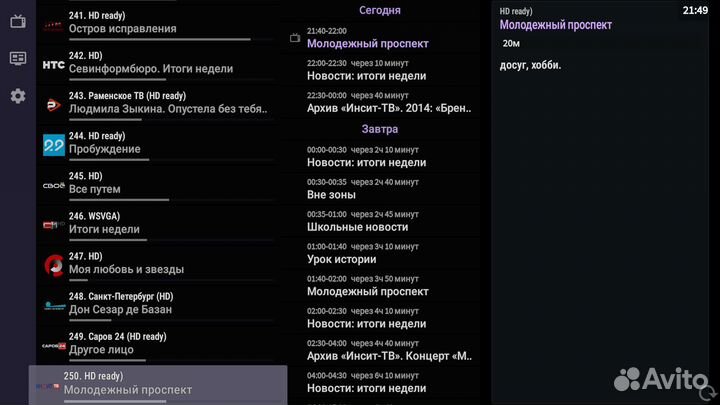Open the TV channels sidebar icon
The image size is (720, 405).
tap(18, 21)
